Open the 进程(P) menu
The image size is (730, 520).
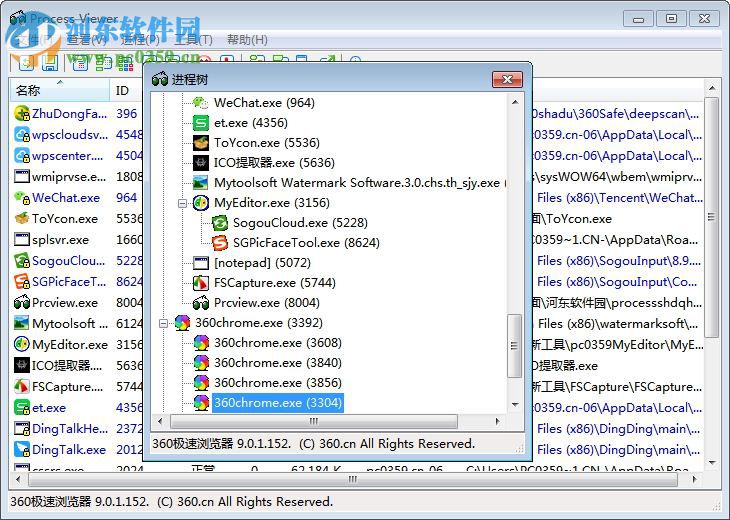pos(140,40)
